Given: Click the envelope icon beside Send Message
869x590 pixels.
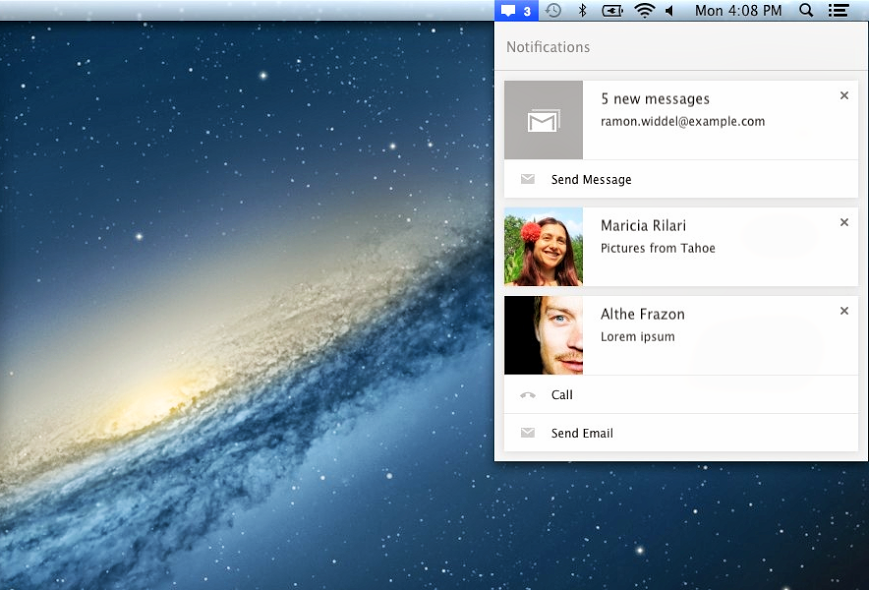Looking at the screenshot, I should 528,179.
